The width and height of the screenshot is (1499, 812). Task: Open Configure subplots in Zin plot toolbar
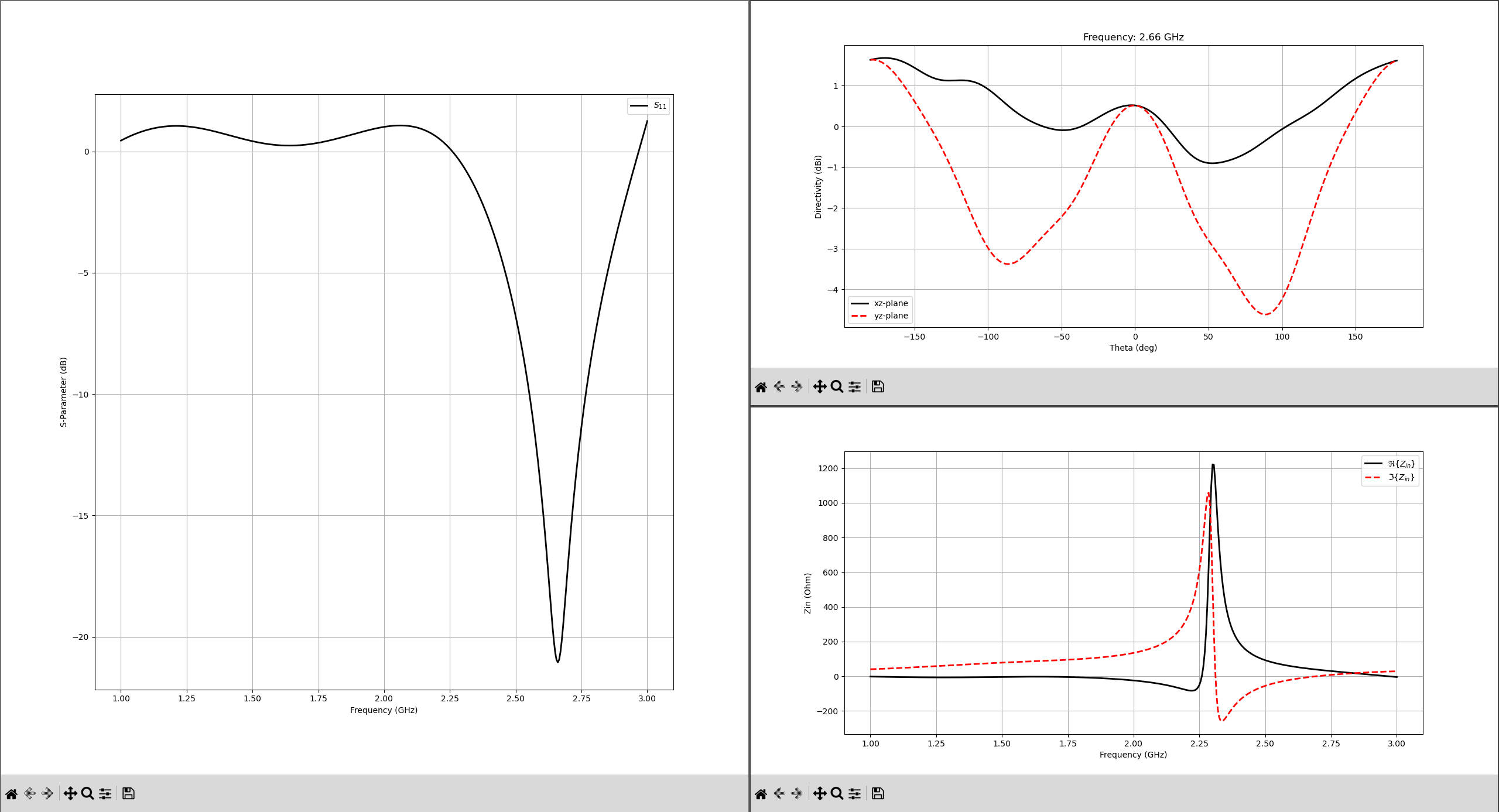[x=854, y=794]
